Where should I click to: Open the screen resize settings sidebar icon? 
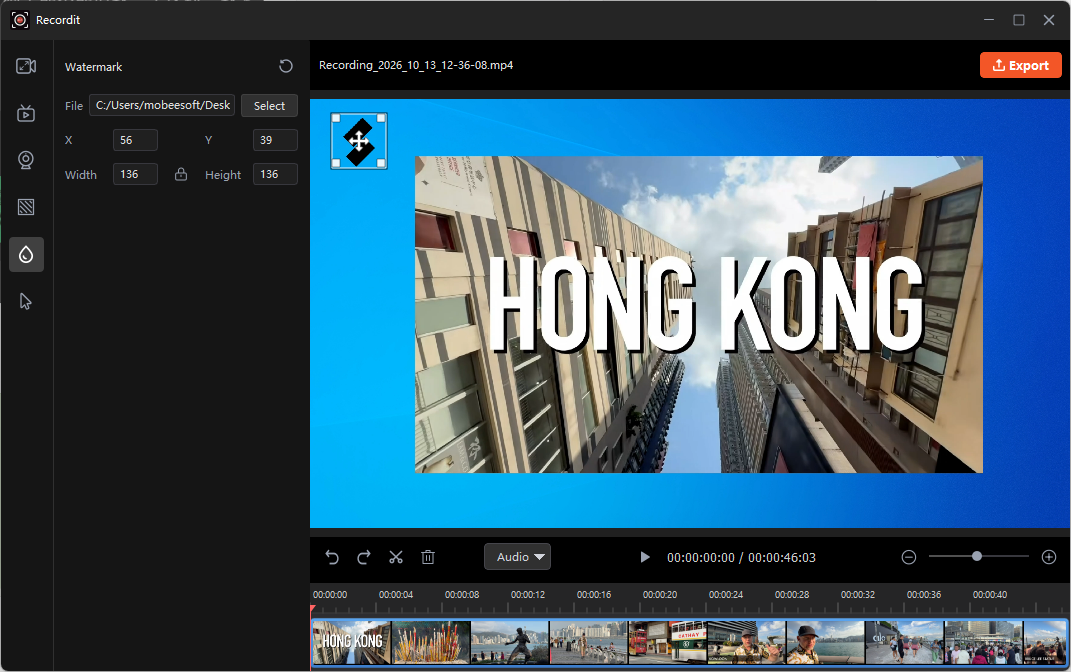pyautogui.click(x=26, y=66)
